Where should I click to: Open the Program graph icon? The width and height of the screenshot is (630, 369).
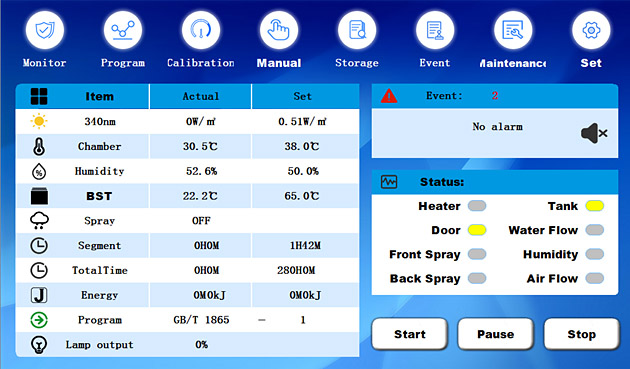pos(123,30)
